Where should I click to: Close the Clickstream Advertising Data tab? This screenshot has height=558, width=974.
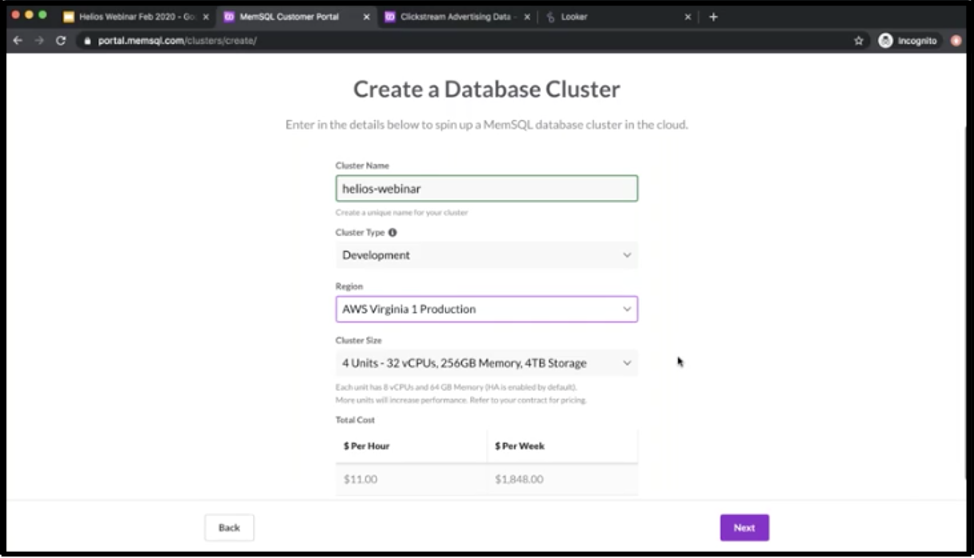pos(527,17)
